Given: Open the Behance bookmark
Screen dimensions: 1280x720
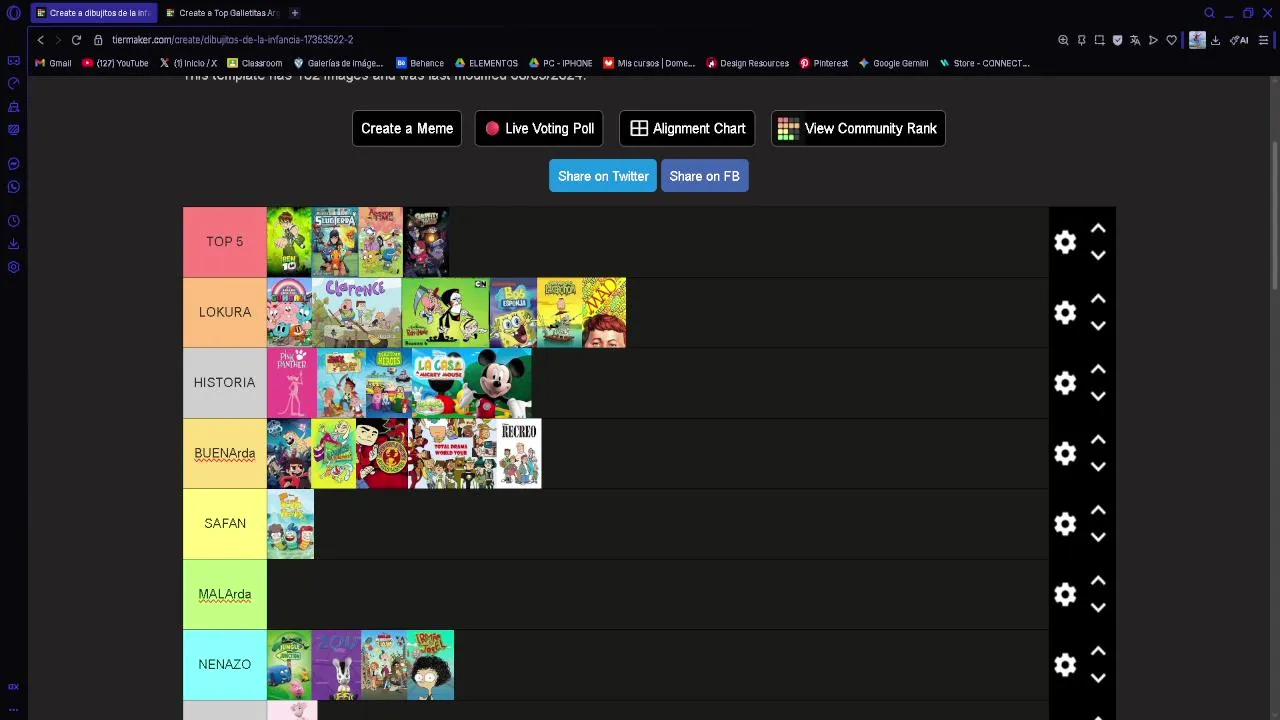Looking at the screenshot, I should click(x=420, y=63).
